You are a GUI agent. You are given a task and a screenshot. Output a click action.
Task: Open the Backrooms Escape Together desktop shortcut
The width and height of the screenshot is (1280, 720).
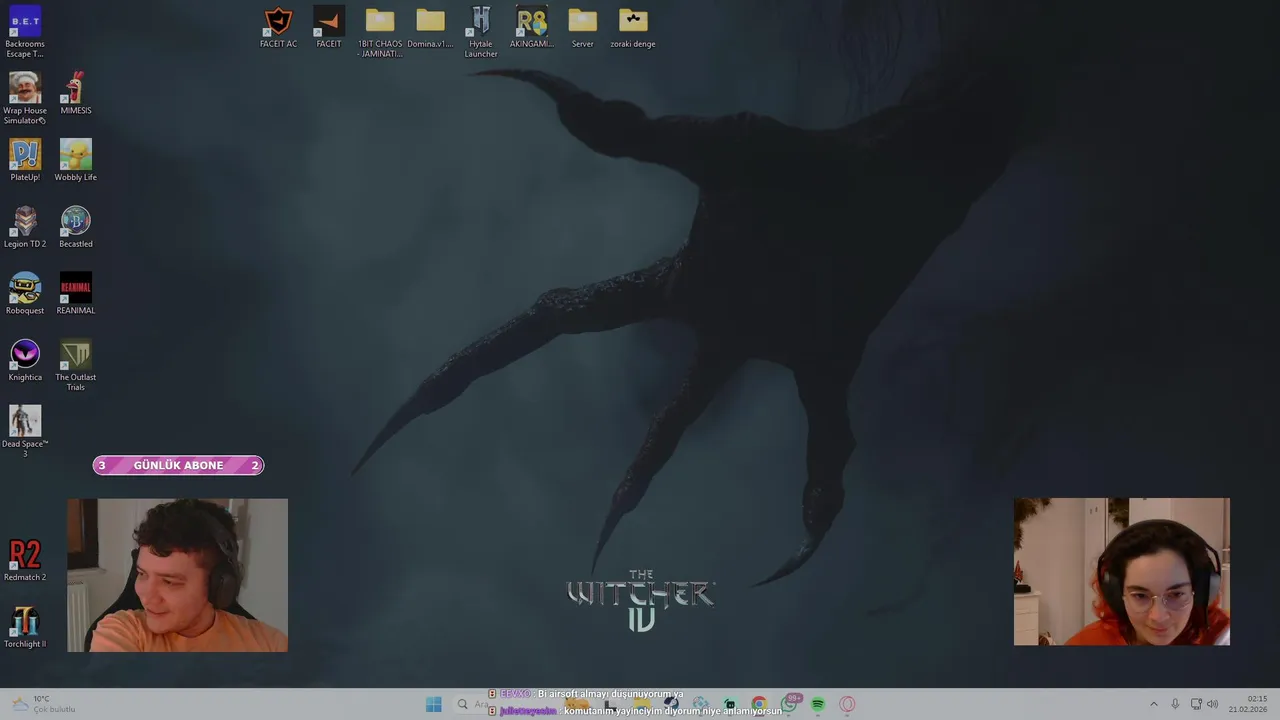coord(25,32)
